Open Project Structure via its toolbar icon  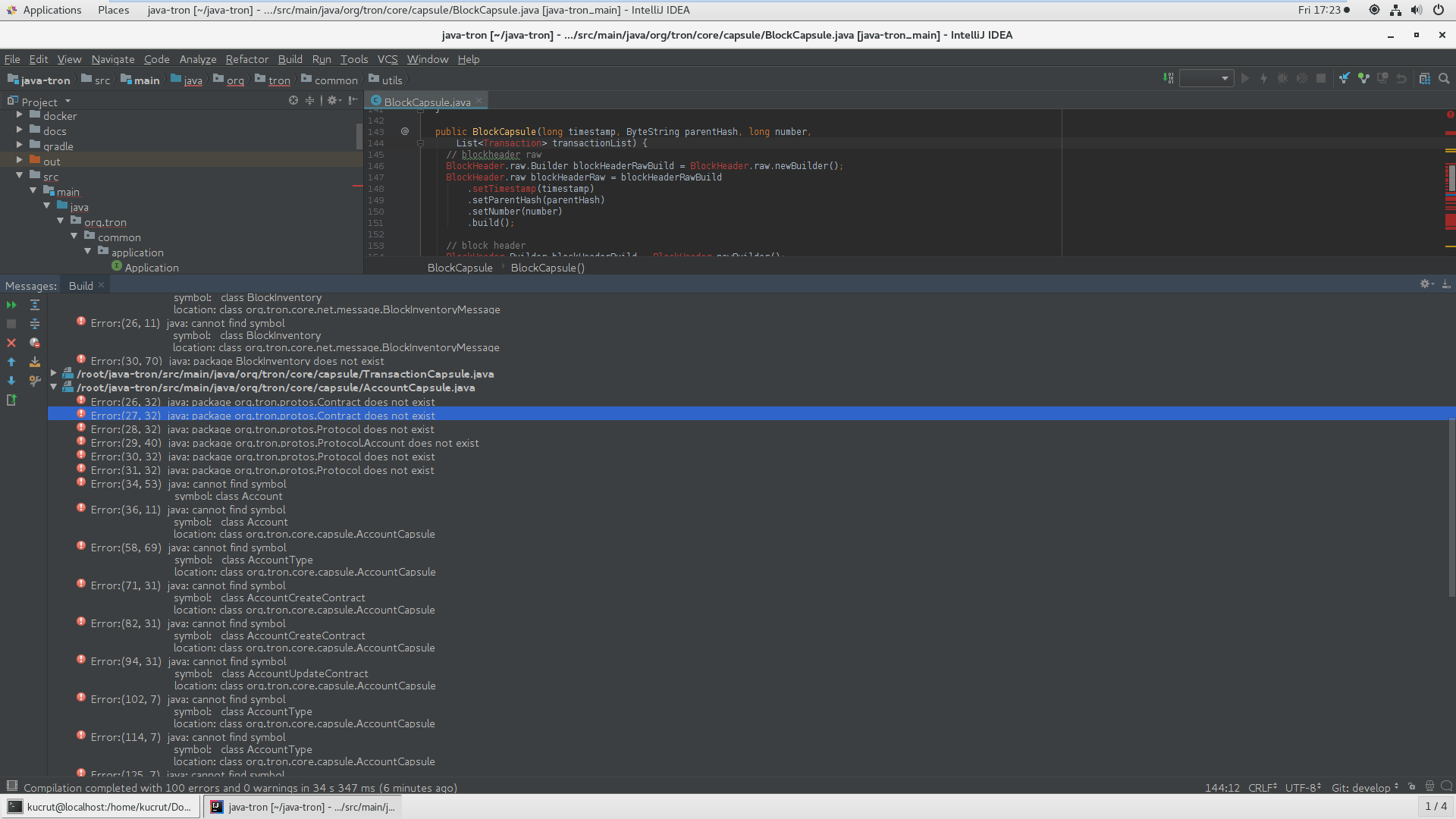point(1426,78)
